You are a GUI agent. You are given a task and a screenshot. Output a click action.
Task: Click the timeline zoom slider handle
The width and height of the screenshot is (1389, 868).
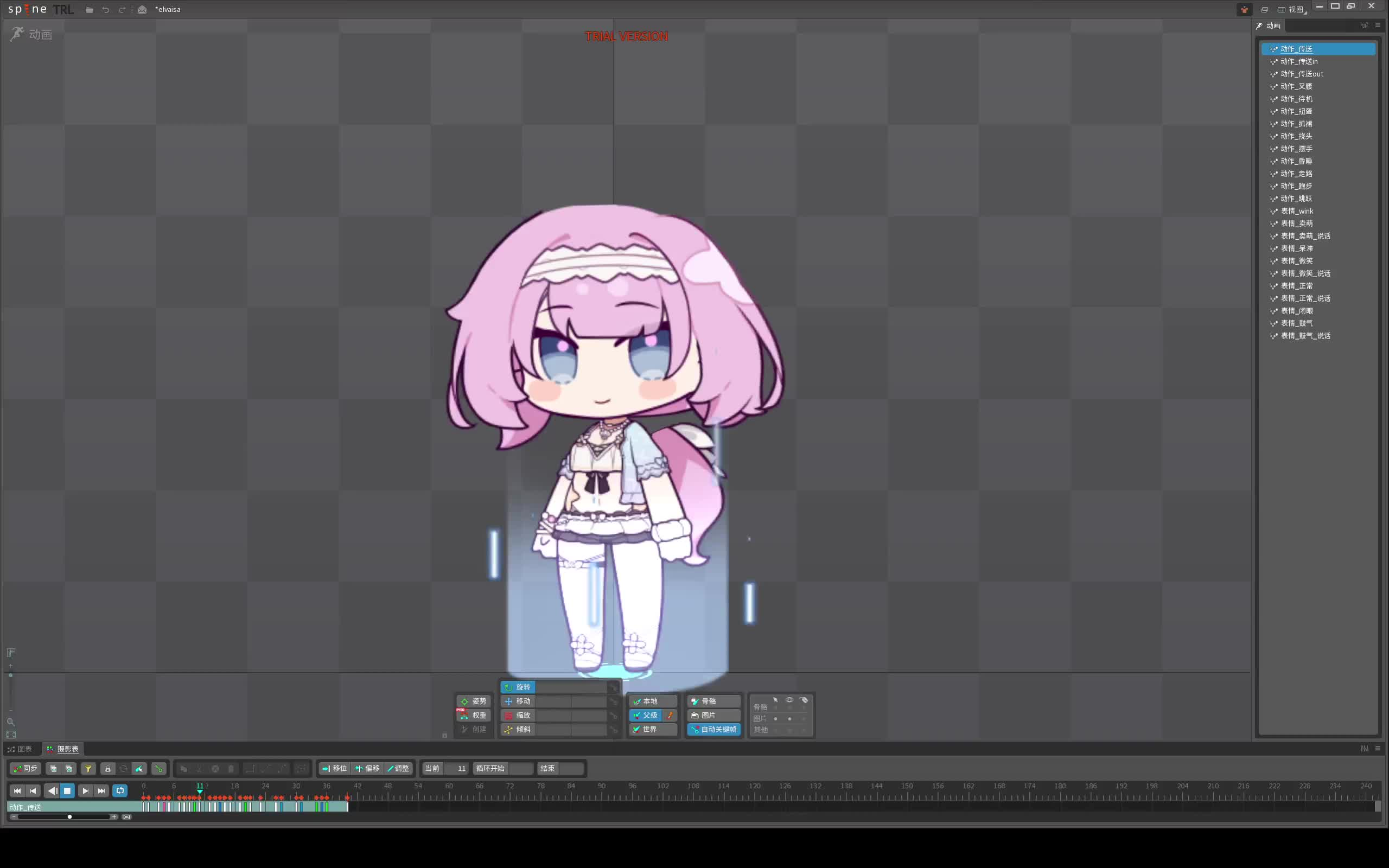[x=69, y=817]
